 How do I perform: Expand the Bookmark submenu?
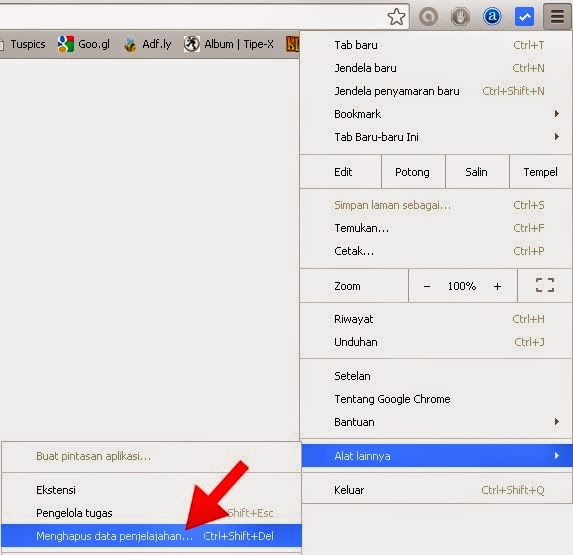click(x=436, y=114)
